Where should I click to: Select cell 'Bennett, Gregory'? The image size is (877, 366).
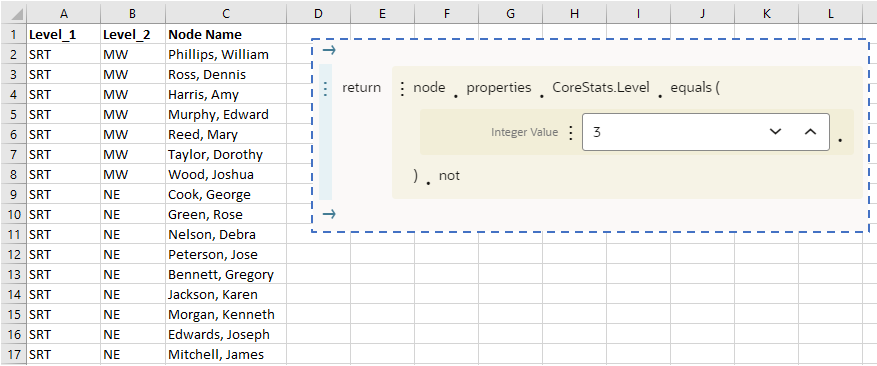click(226, 275)
